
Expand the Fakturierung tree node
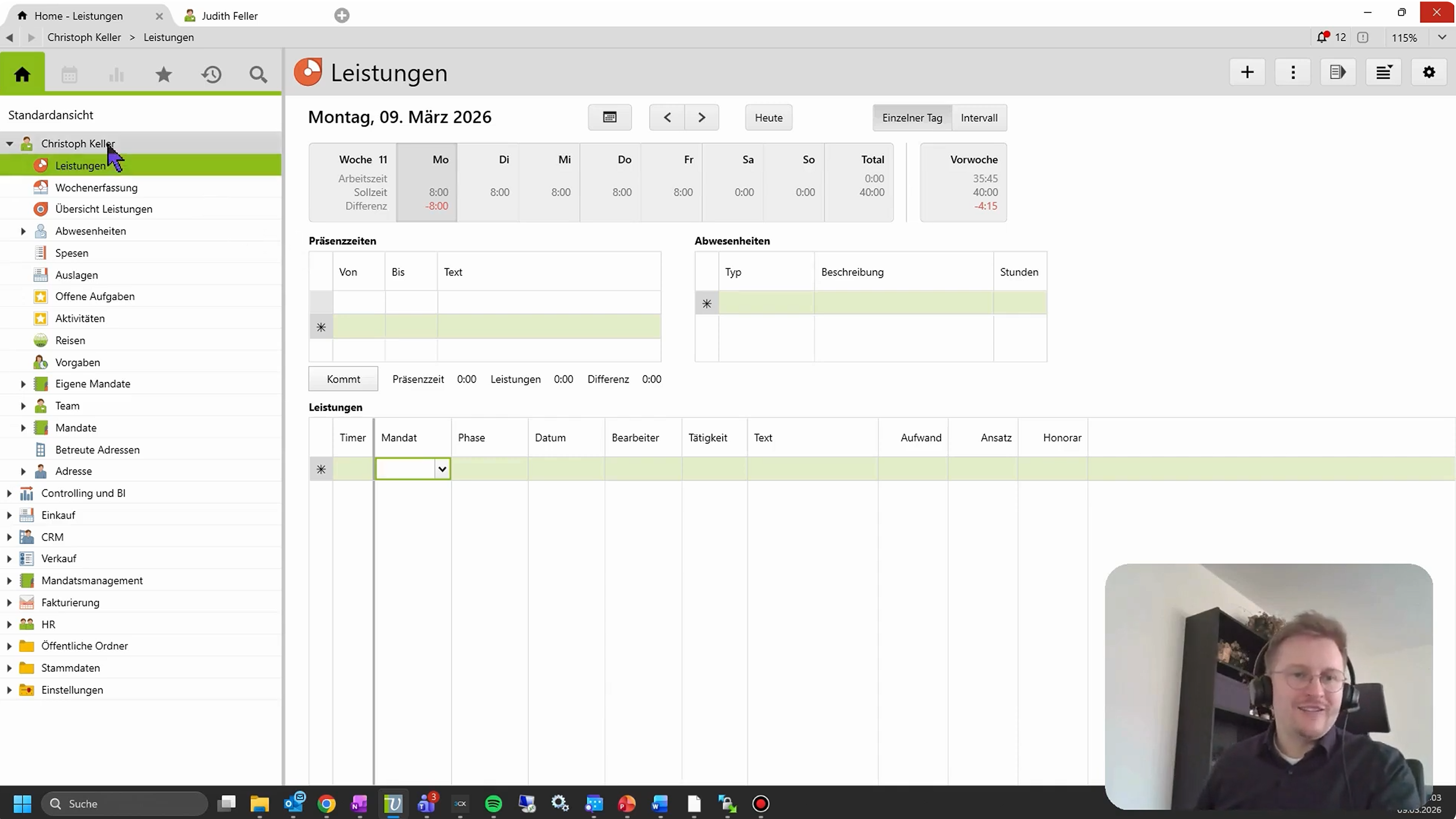point(9,603)
